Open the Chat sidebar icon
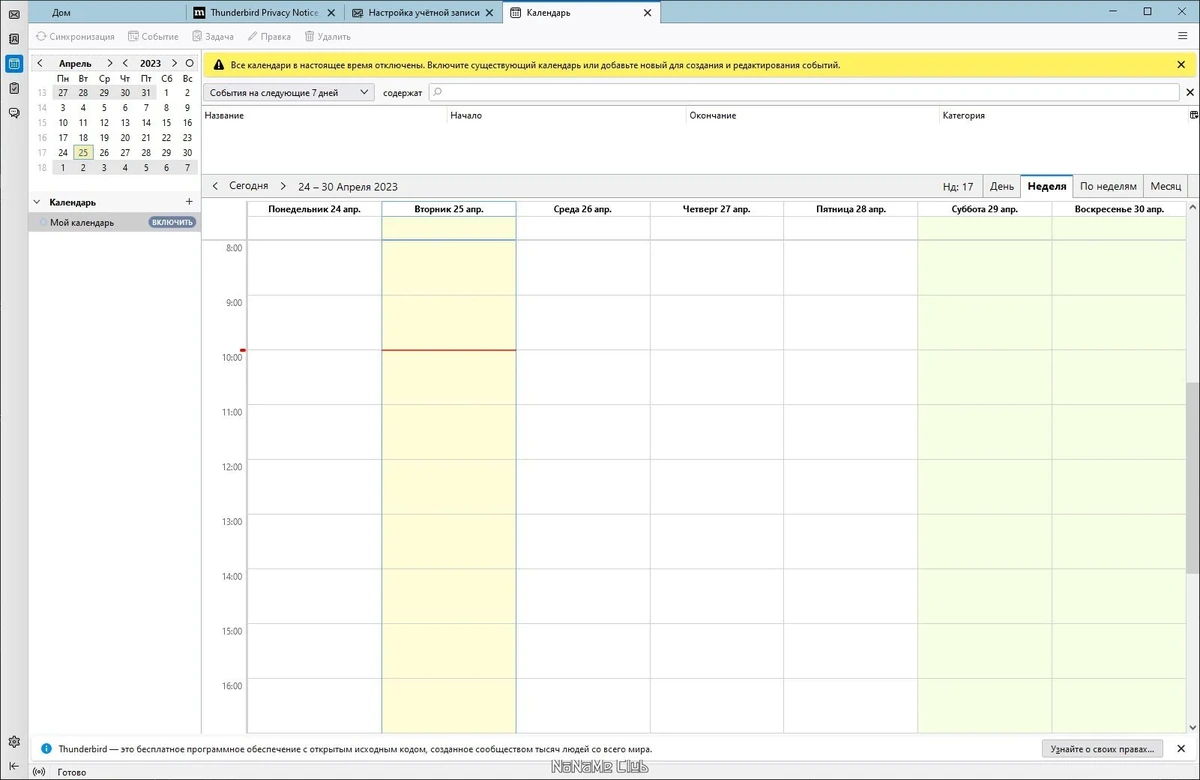The width and height of the screenshot is (1200, 780). coord(14,113)
